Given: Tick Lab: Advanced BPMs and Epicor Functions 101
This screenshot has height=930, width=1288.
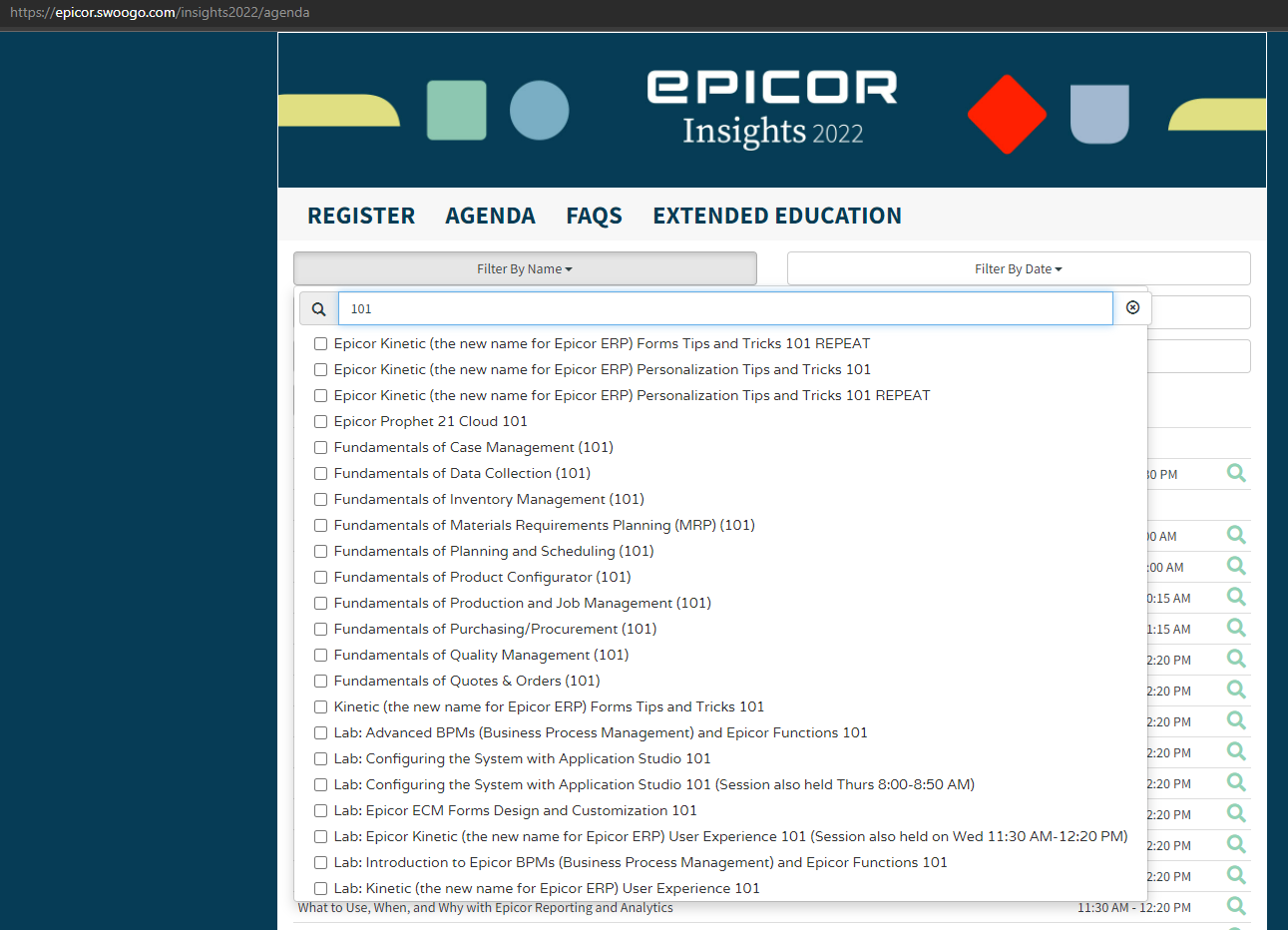Looking at the screenshot, I should pyautogui.click(x=320, y=732).
